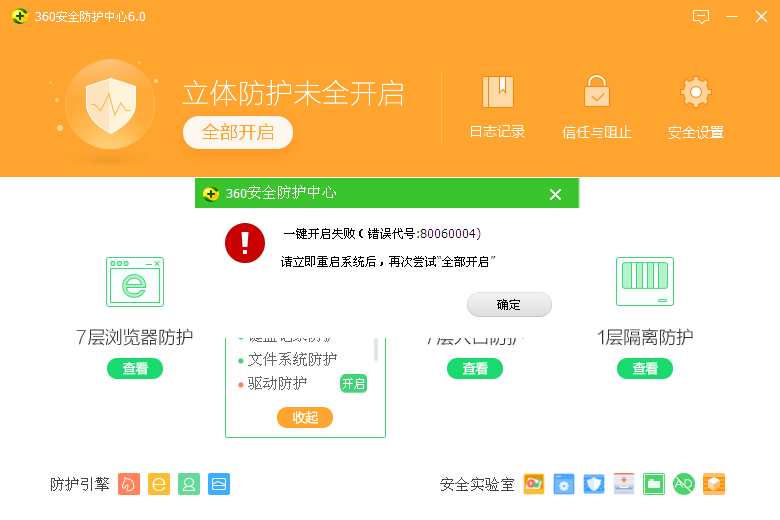Viewport: 780px width, 520px height.
Task: Click the red flame protection engine icon
Action: (x=129, y=484)
